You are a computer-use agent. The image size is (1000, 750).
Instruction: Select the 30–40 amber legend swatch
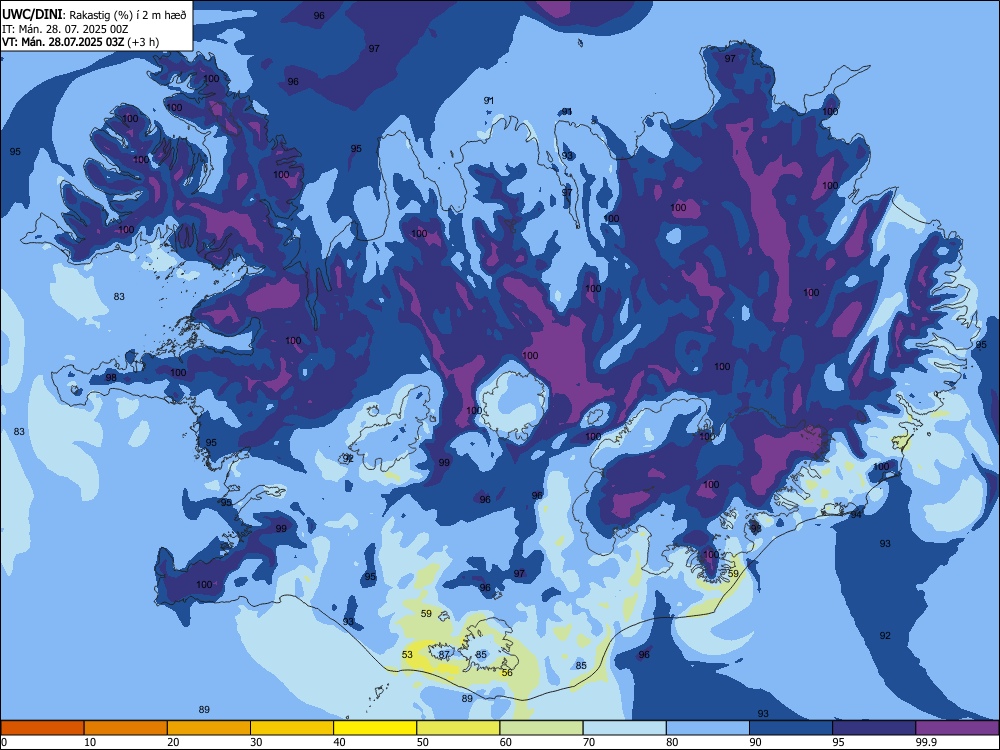292,728
